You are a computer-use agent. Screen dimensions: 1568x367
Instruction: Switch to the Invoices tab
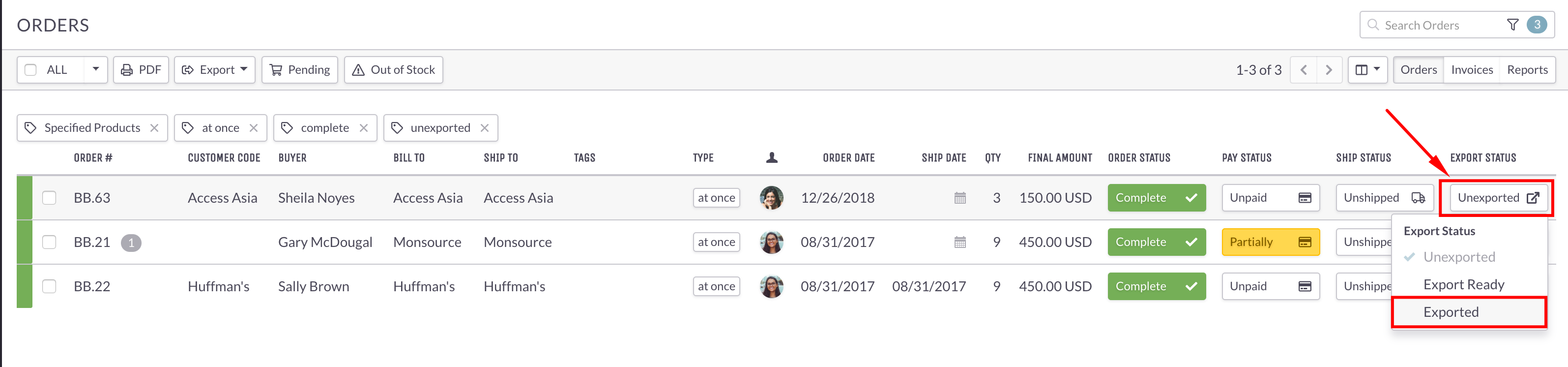tap(1471, 70)
